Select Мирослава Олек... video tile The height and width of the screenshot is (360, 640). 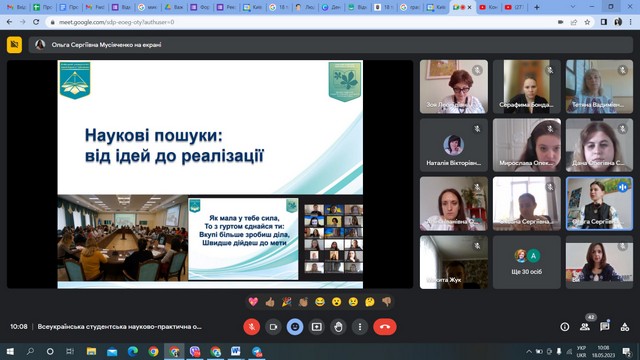click(527, 145)
